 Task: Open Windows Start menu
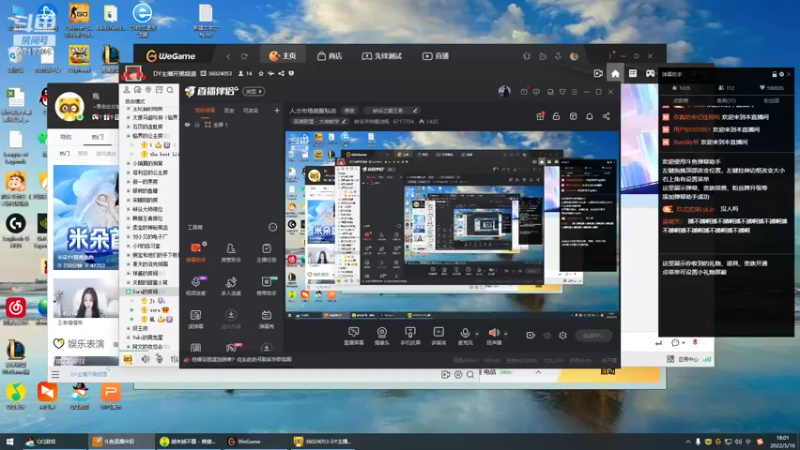click(x=9, y=441)
